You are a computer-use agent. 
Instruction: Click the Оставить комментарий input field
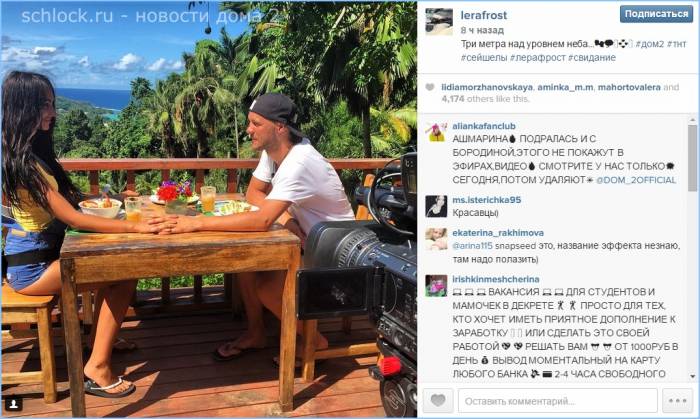click(x=558, y=400)
